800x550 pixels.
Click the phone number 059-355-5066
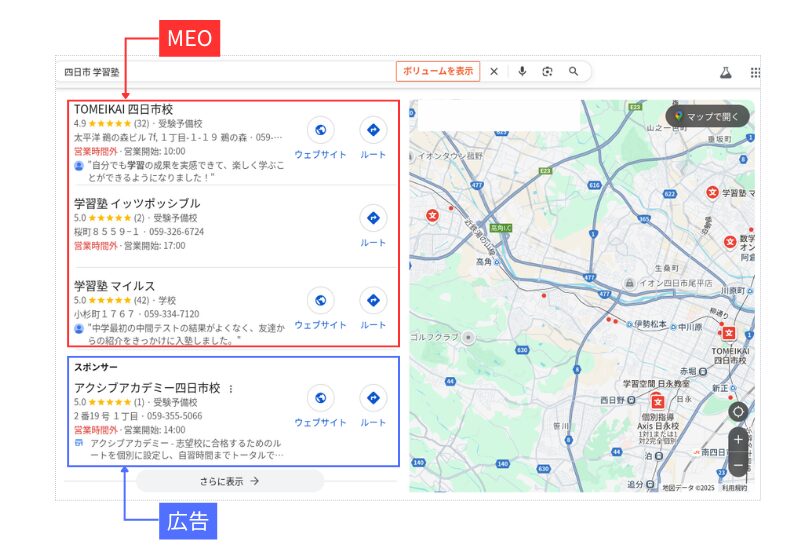click(174, 416)
